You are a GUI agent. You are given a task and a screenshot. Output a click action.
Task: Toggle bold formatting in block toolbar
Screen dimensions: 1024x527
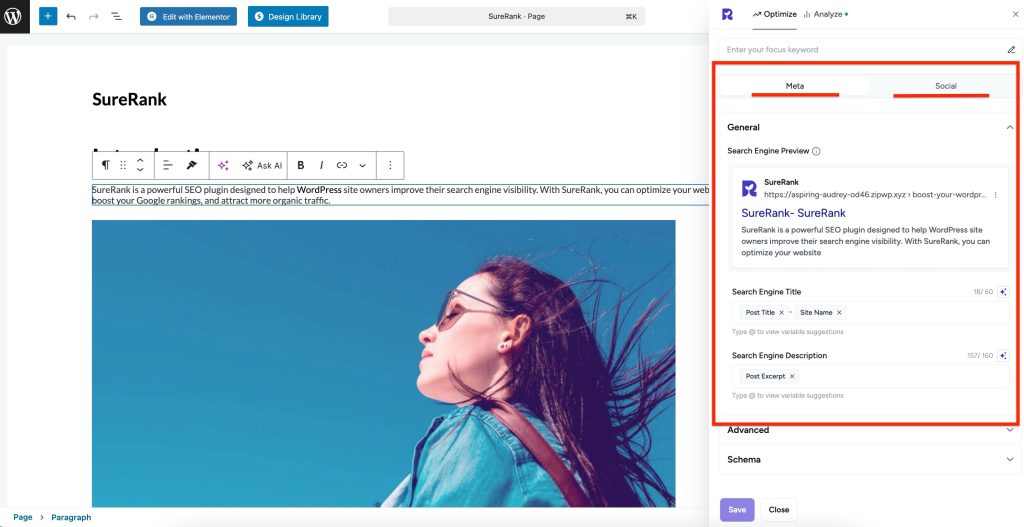coord(300,165)
